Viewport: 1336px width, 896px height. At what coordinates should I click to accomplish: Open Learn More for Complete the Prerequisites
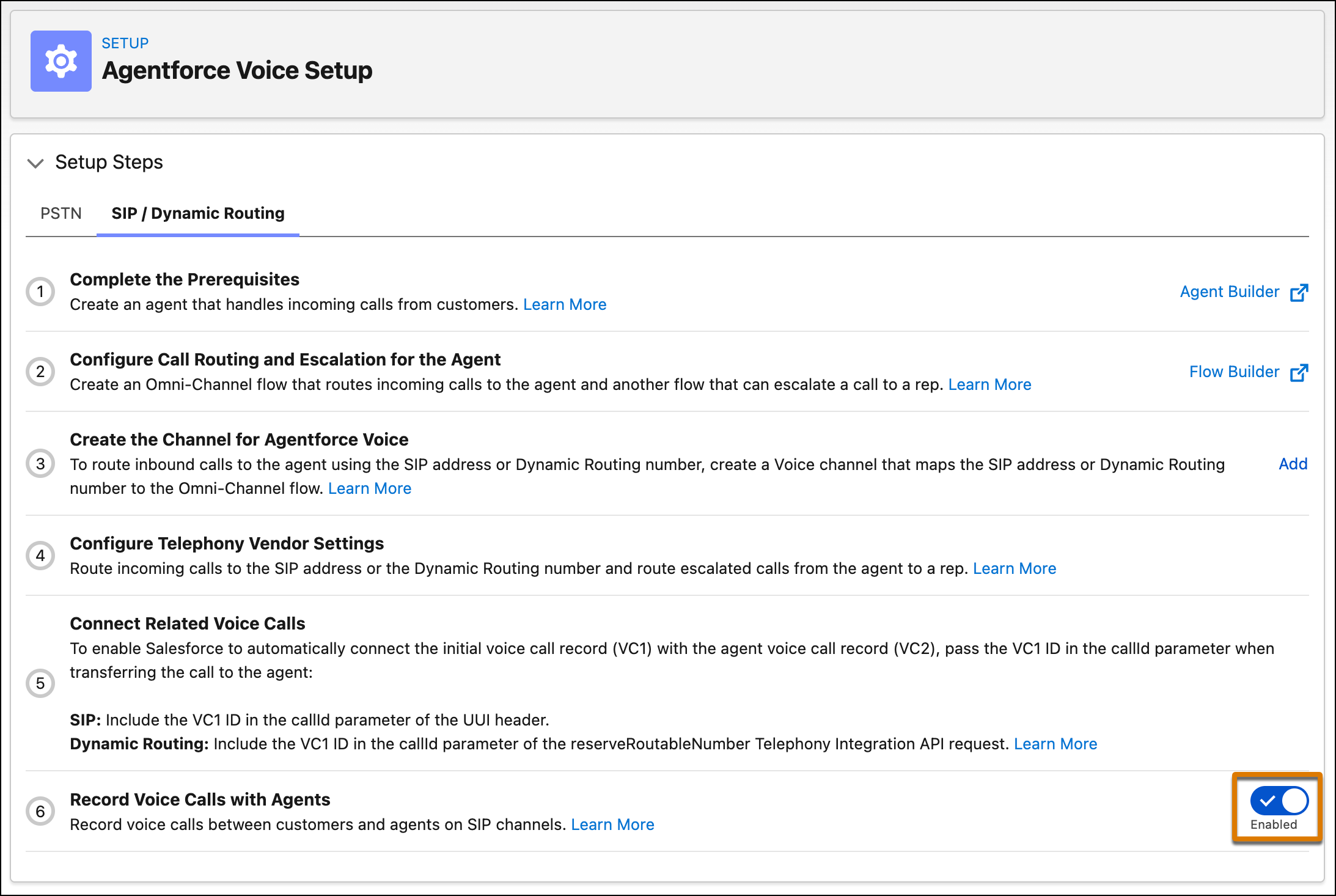click(565, 304)
